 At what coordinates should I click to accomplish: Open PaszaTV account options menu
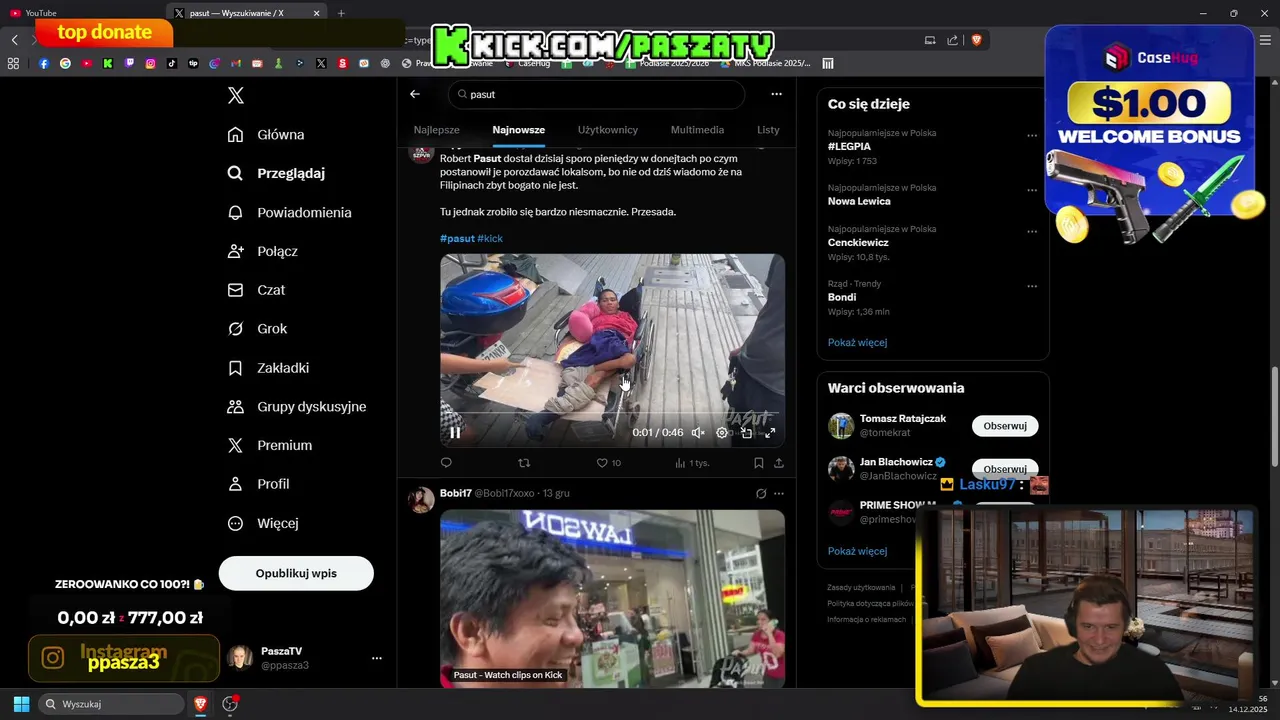tap(377, 658)
